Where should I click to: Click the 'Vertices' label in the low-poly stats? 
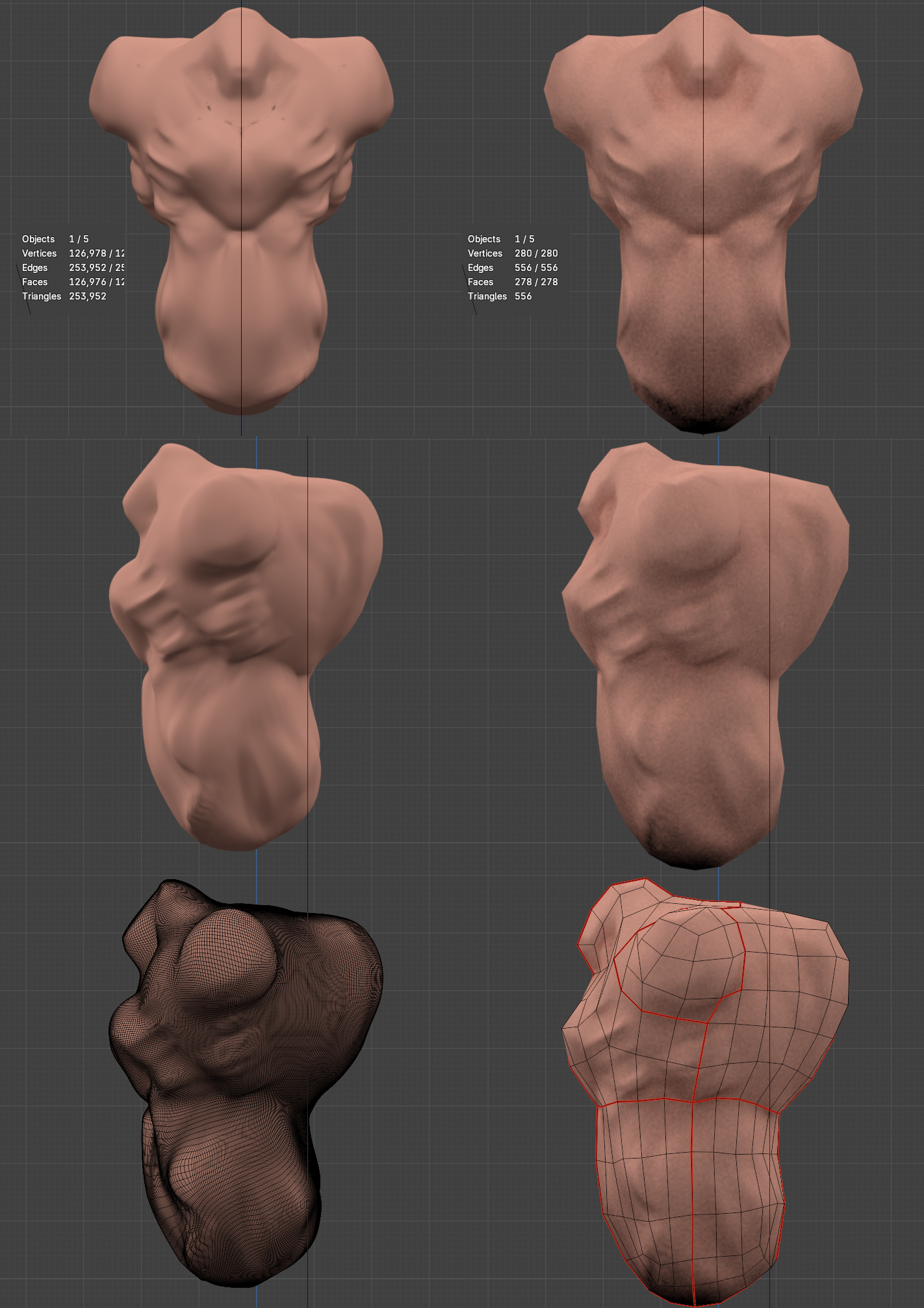[x=485, y=253]
